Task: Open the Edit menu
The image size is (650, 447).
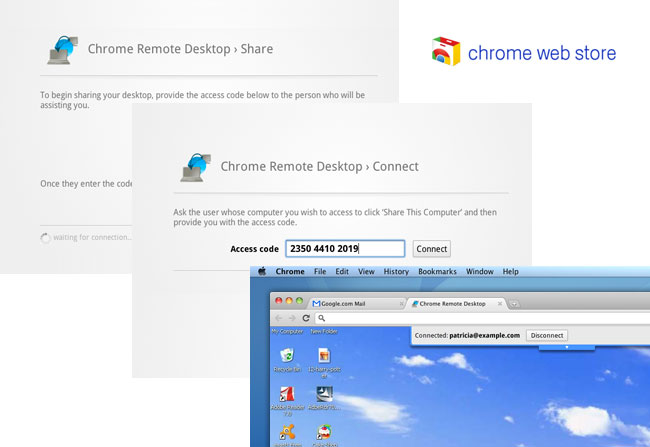Action: click(342, 271)
